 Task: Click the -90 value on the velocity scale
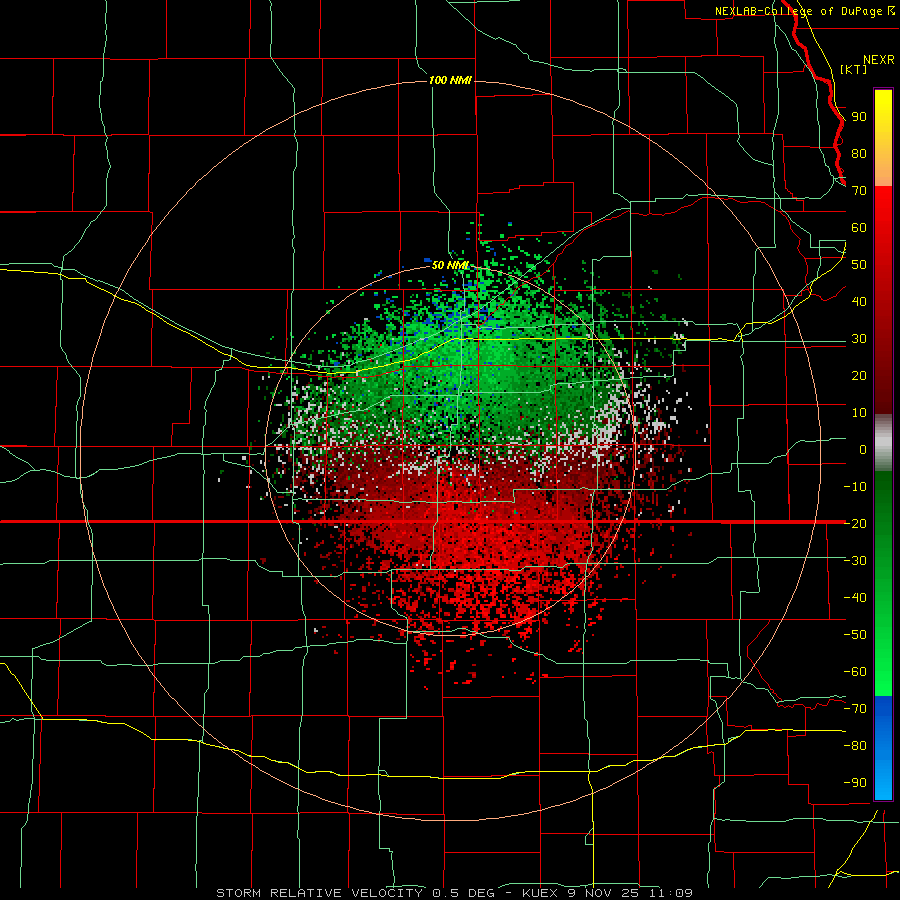click(855, 782)
